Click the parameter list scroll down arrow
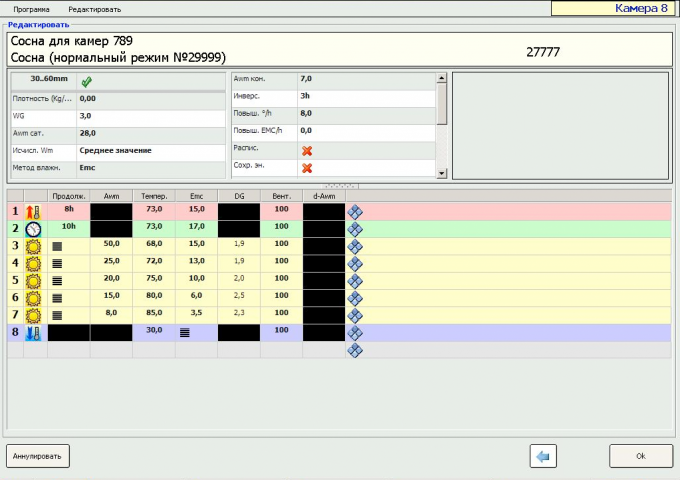The height and width of the screenshot is (480, 680). 441,173
